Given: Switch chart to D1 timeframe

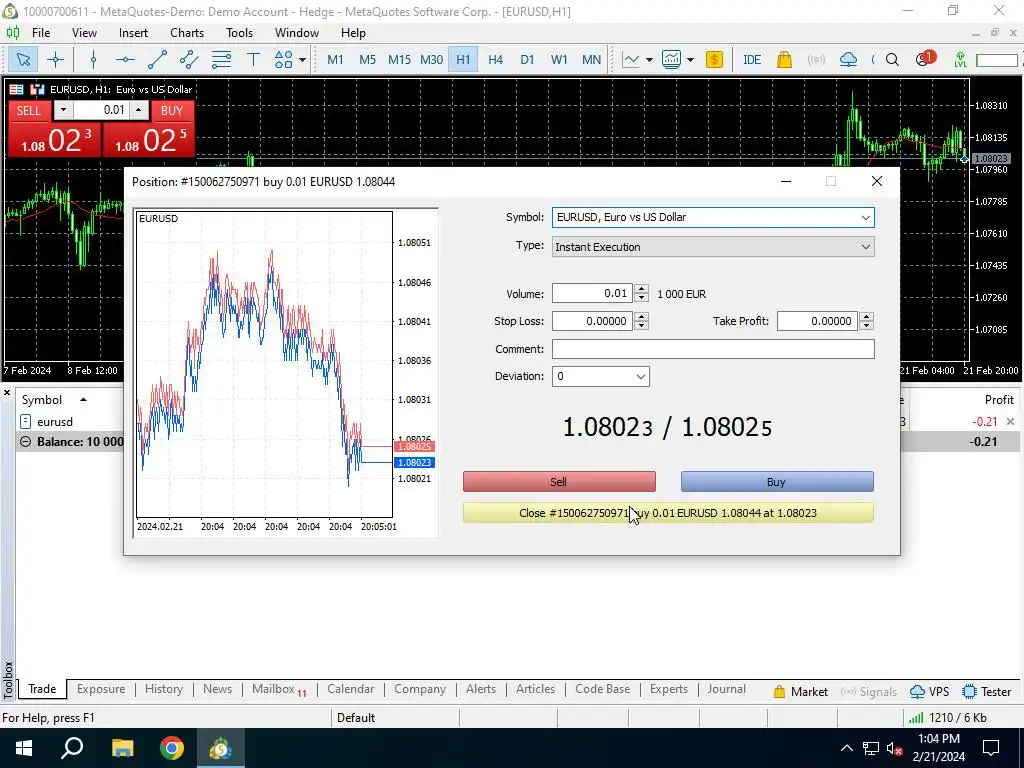Looking at the screenshot, I should [527, 60].
